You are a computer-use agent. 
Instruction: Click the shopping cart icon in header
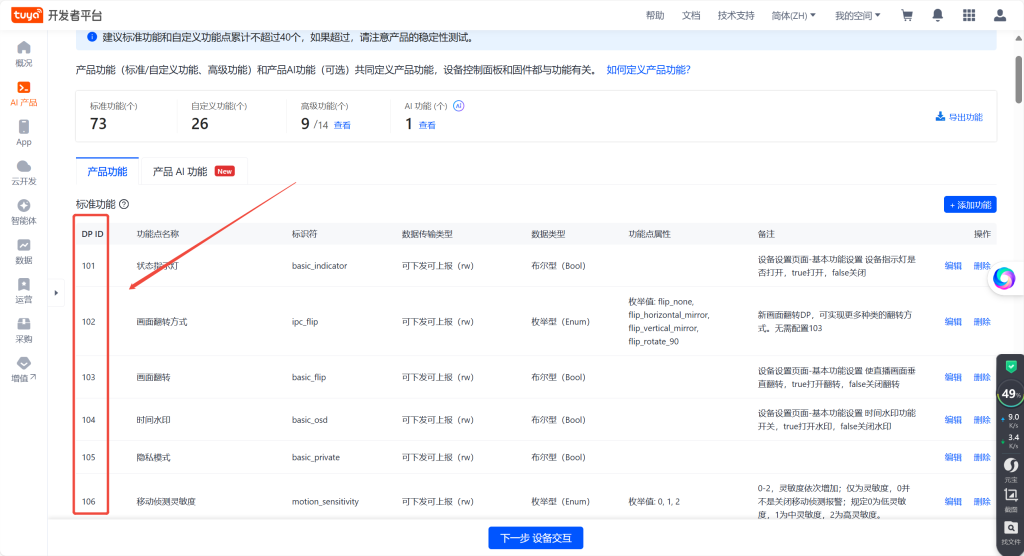[907, 15]
